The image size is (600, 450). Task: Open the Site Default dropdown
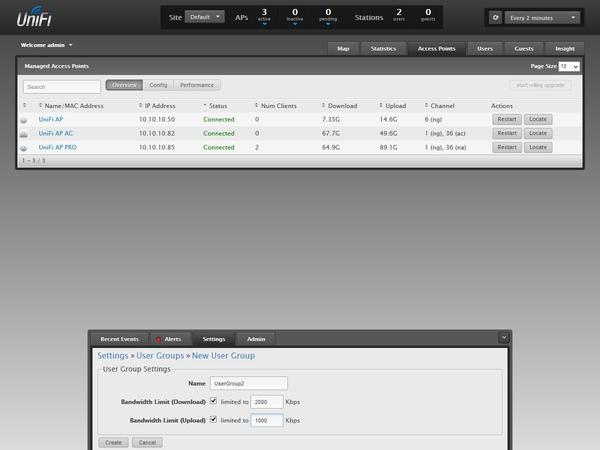coord(205,17)
